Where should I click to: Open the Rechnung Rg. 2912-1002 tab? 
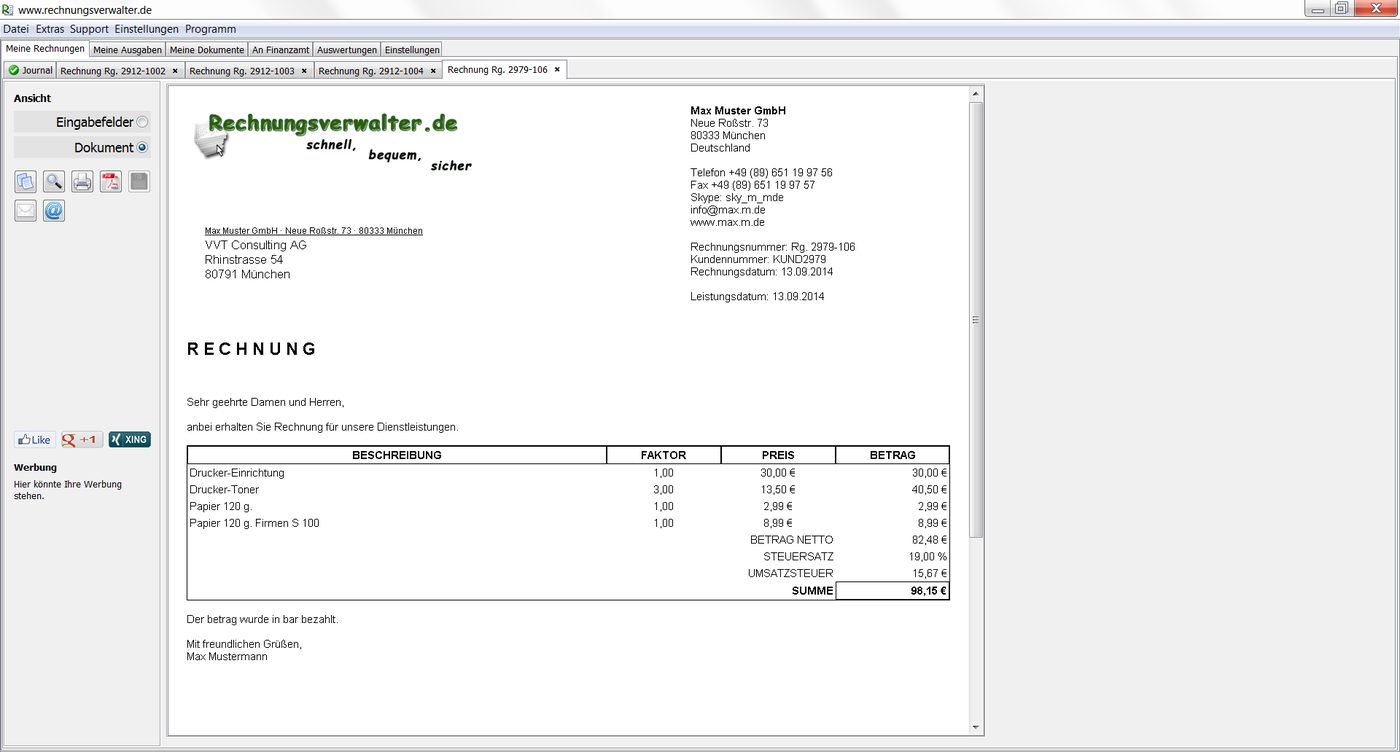coord(113,71)
